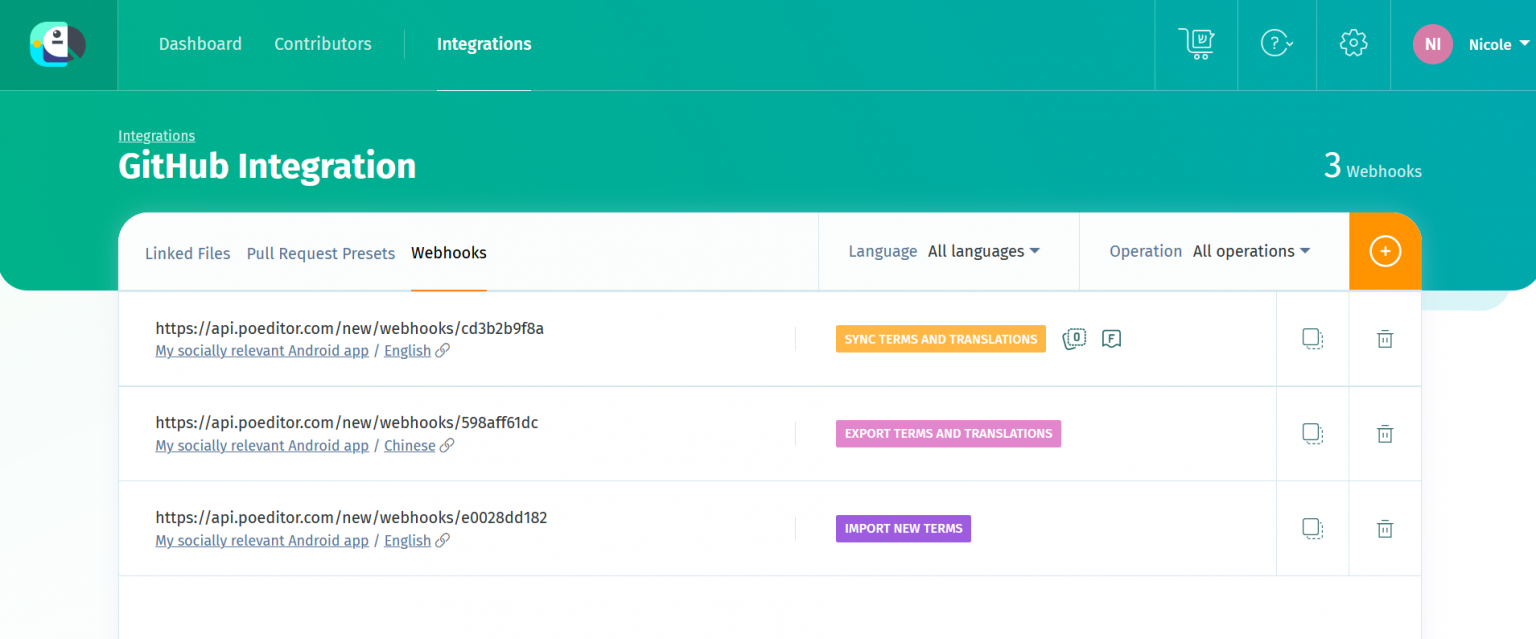The height and width of the screenshot is (639, 1536).
Task: Click the shopping cart upgrade icon
Action: pyautogui.click(x=1196, y=43)
